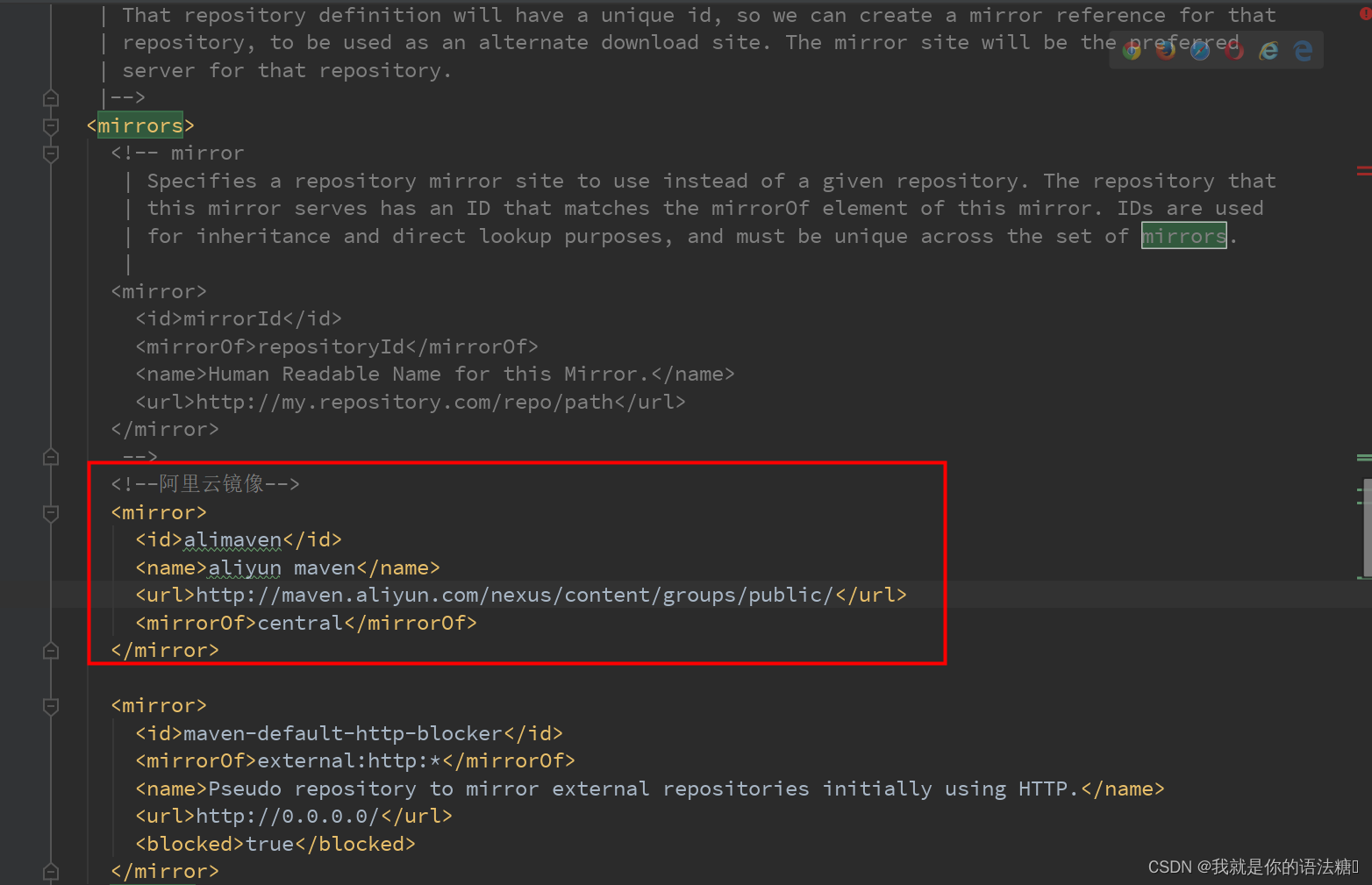Click fold end marker at alimaven </mirror>

51,650
